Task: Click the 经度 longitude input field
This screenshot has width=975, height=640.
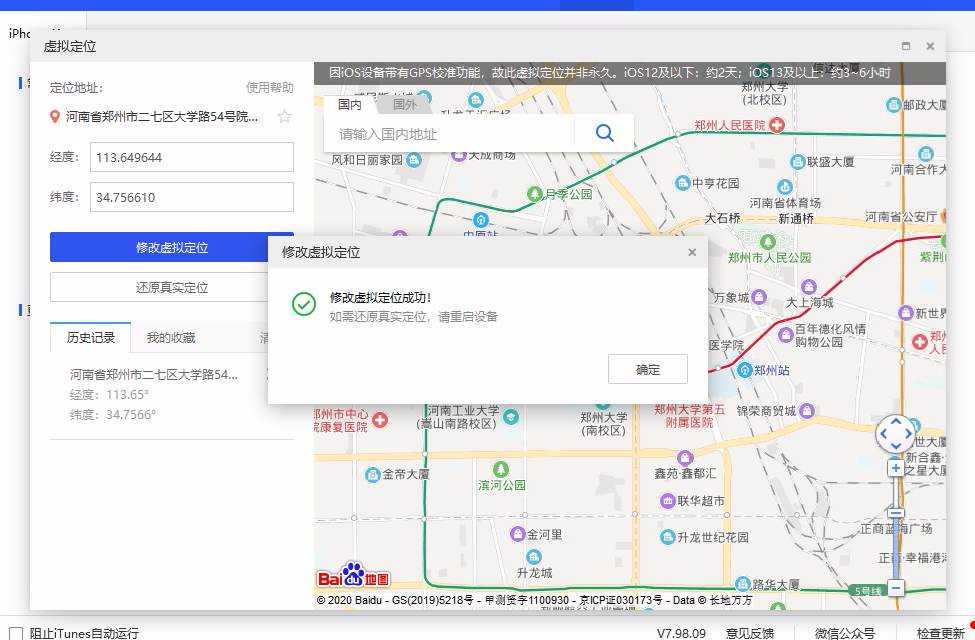Action: coord(192,157)
